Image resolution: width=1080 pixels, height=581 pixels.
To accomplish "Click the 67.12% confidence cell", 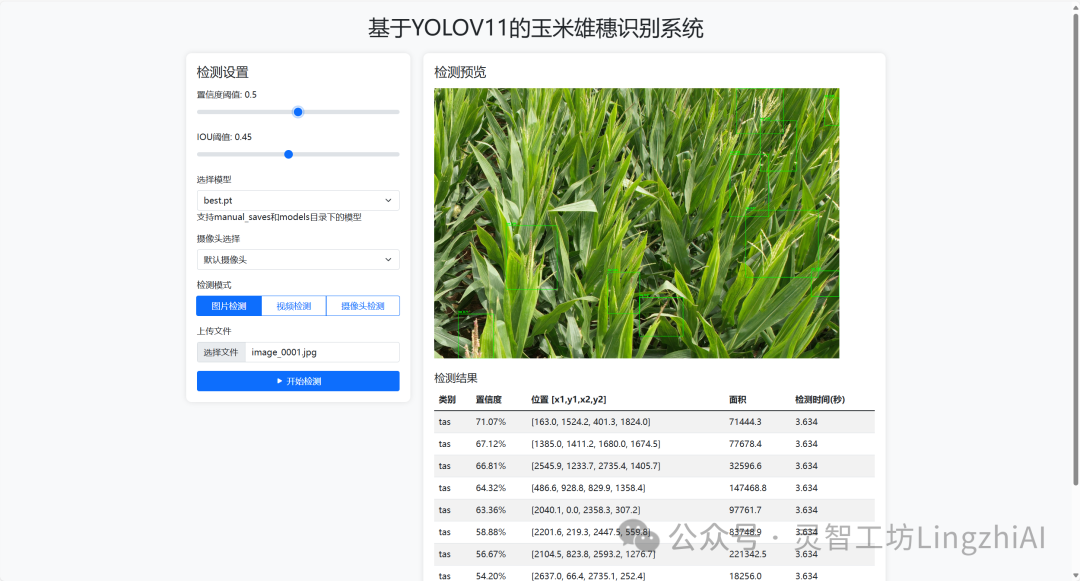I will (490, 443).
